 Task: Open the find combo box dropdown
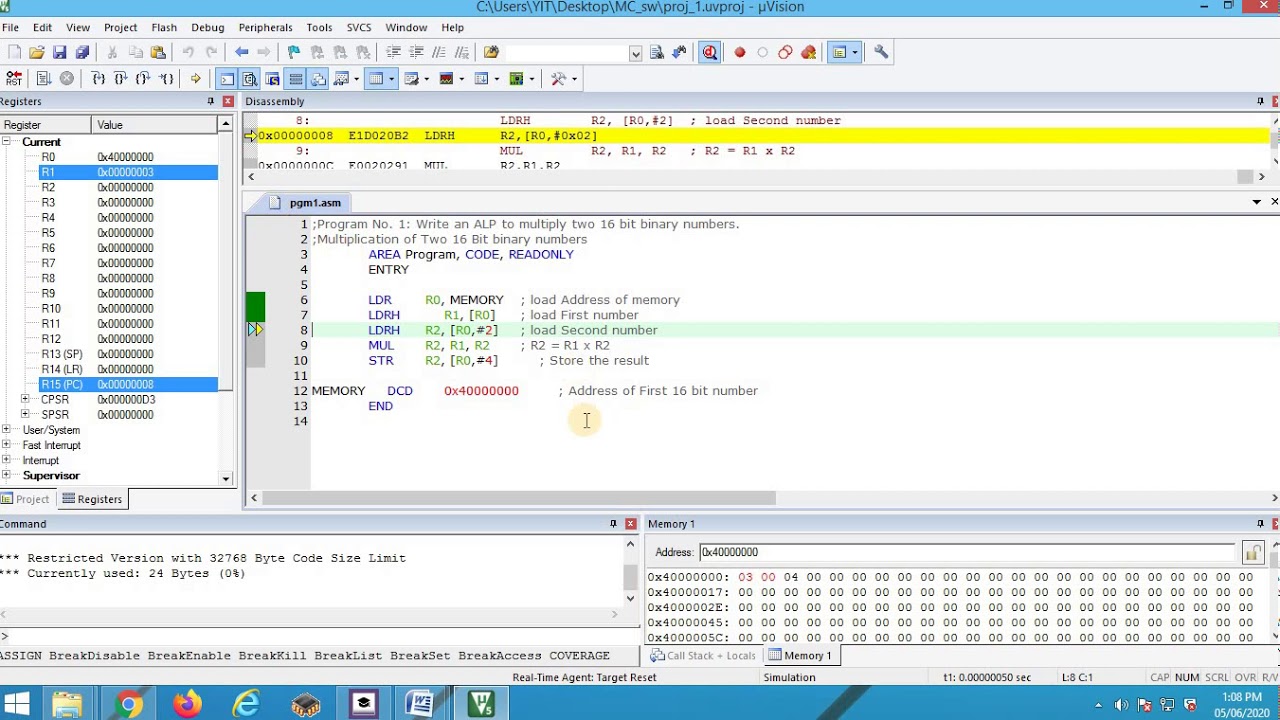(x=635, y=53)
